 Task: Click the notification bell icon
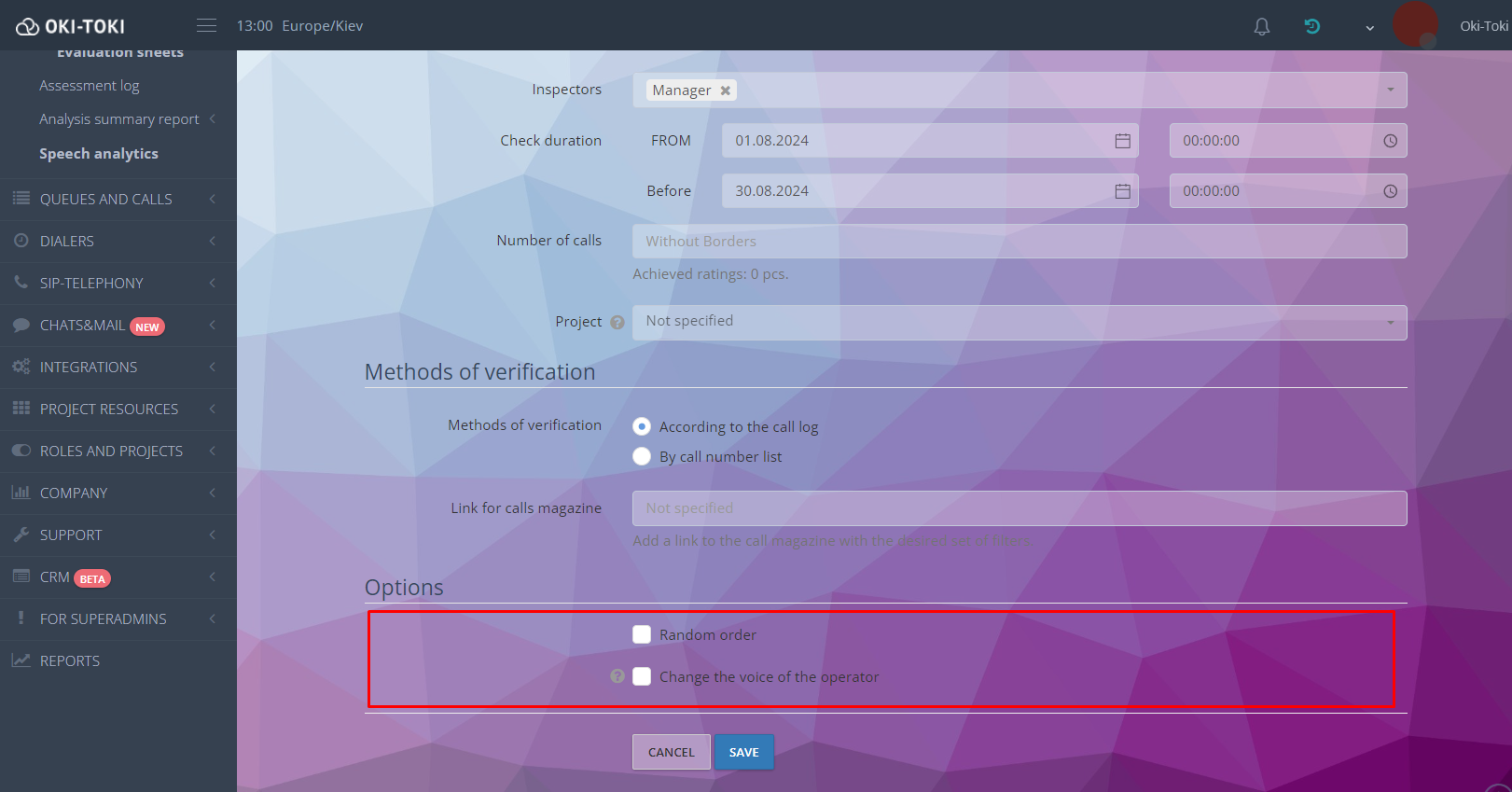coord(1261,27)
